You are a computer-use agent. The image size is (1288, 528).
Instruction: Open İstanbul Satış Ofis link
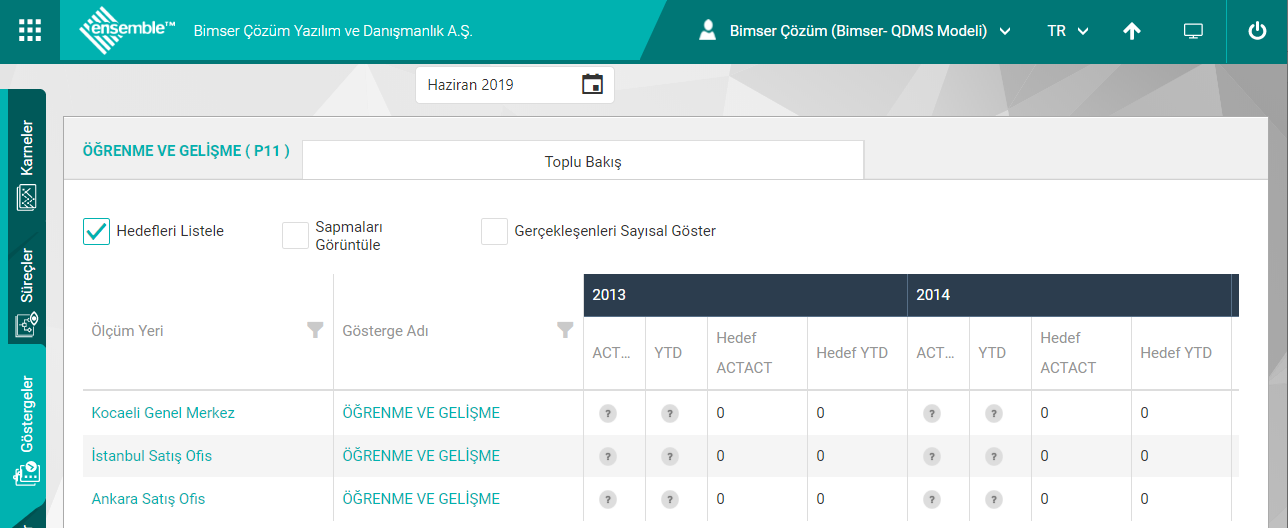pyautogui.click(x=152, y=456)
